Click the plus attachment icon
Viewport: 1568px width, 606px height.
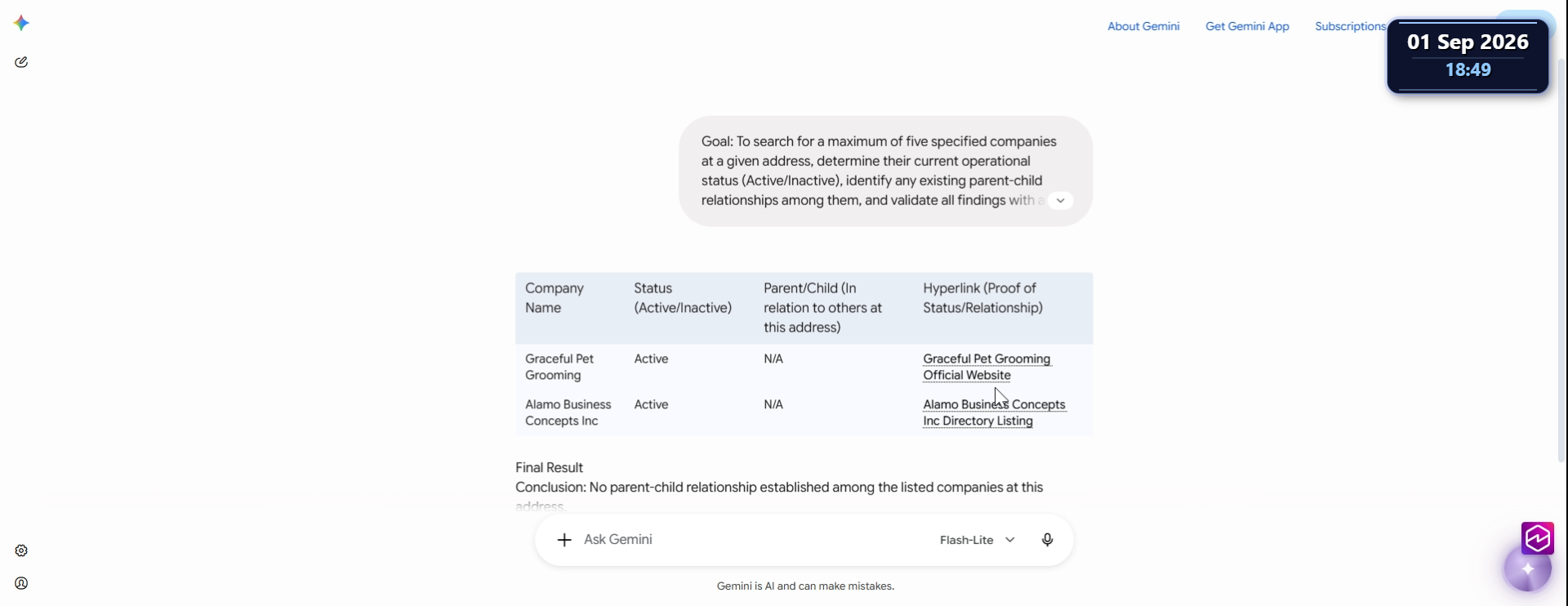pos(564,540)
